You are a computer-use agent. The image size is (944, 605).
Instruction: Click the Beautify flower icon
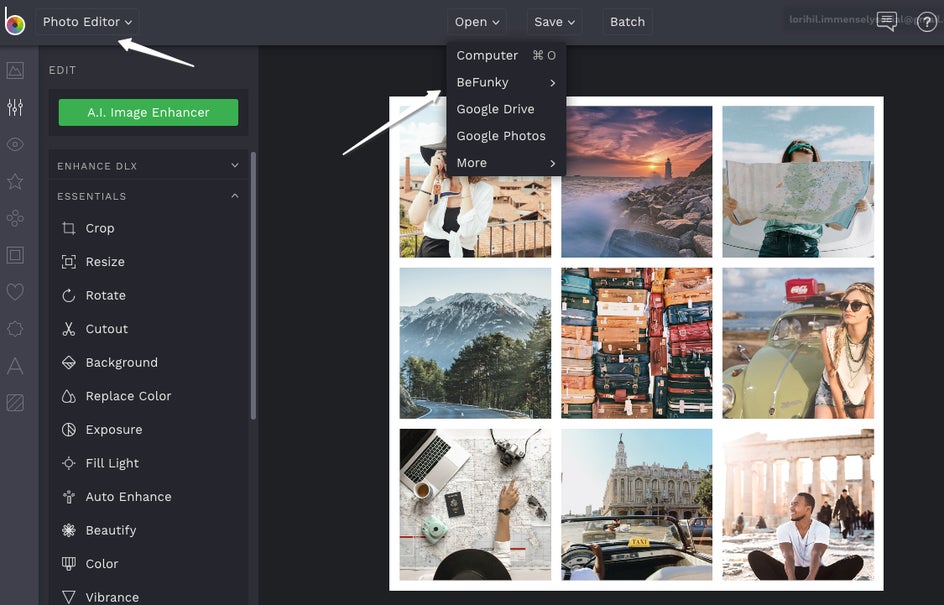[x=69, y=530]
